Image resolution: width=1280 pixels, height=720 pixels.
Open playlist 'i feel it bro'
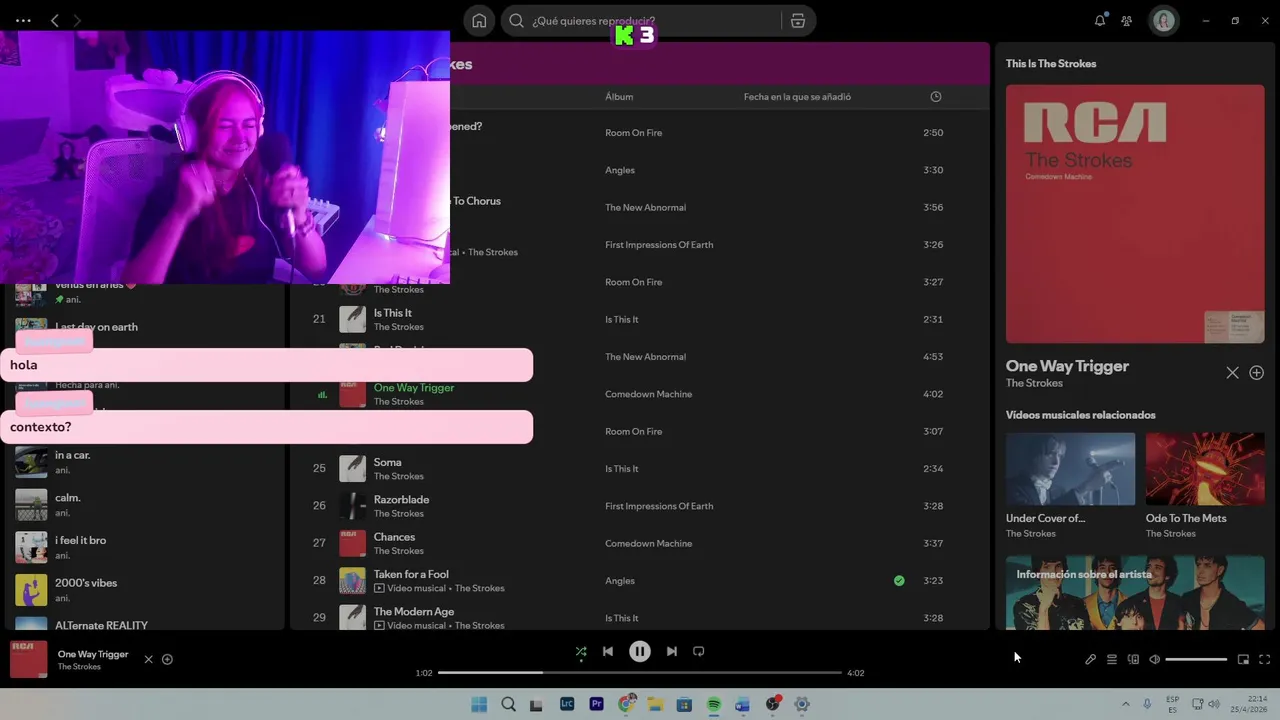145,547
